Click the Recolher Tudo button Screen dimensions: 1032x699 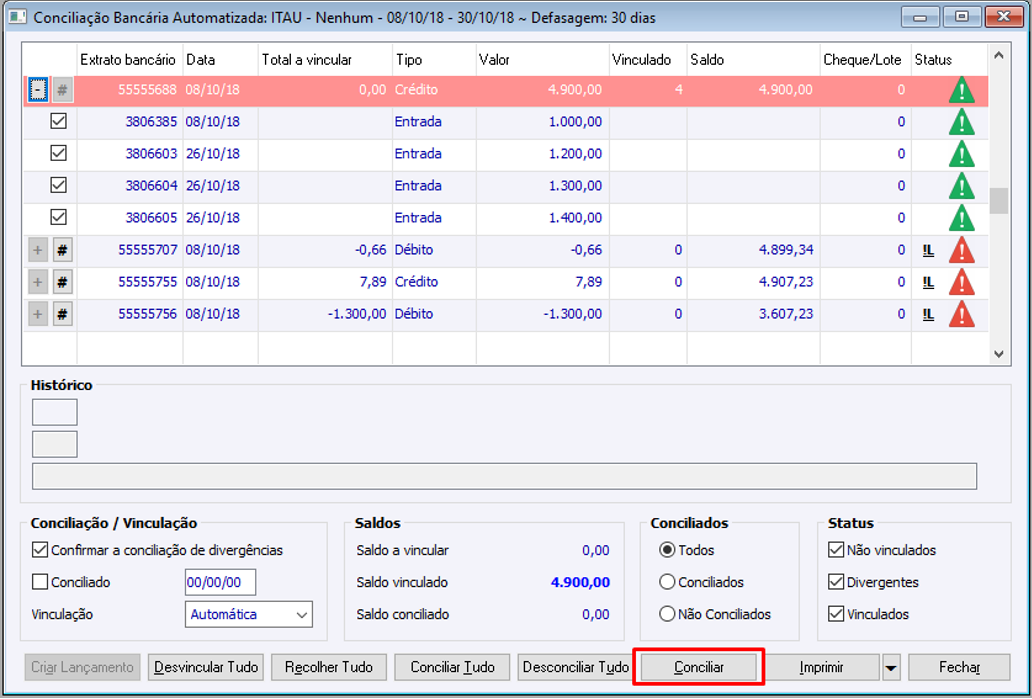(x=328, y=667)
